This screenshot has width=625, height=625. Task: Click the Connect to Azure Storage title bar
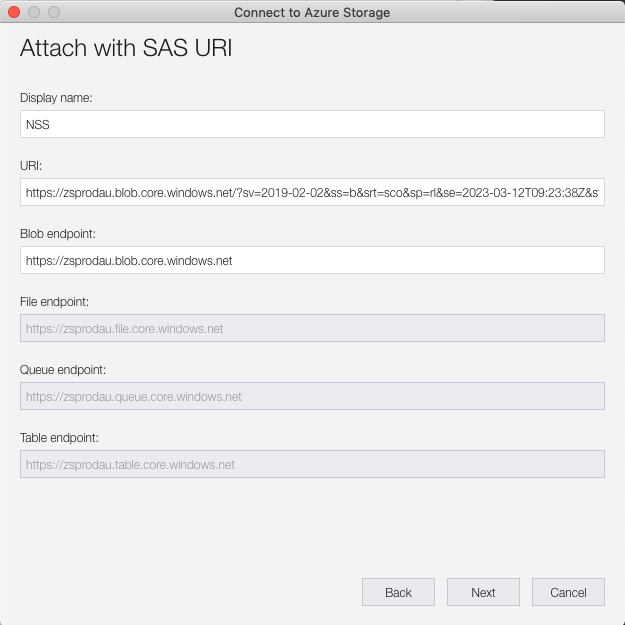312,12
